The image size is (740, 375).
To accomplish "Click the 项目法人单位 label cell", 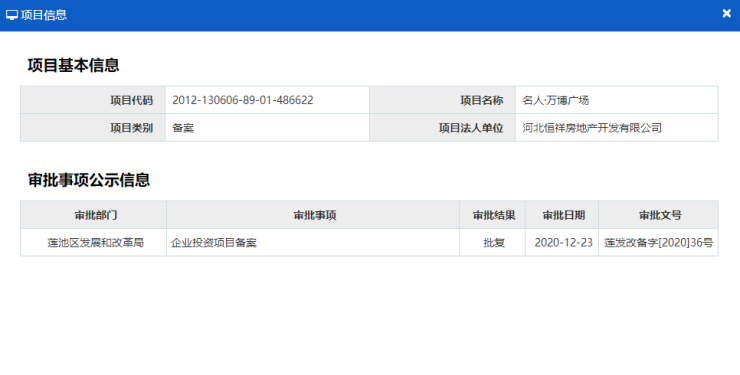I will (x=443, y=128).
